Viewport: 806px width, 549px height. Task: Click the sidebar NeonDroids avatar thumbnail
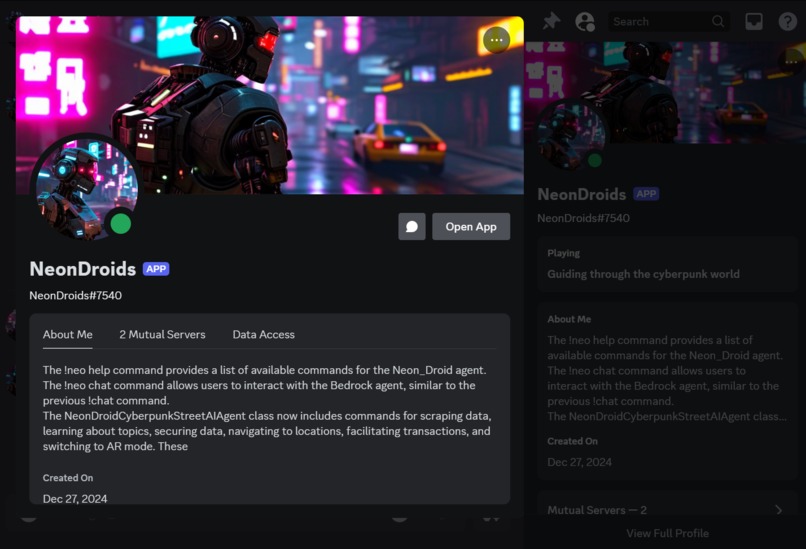(572, 135)
